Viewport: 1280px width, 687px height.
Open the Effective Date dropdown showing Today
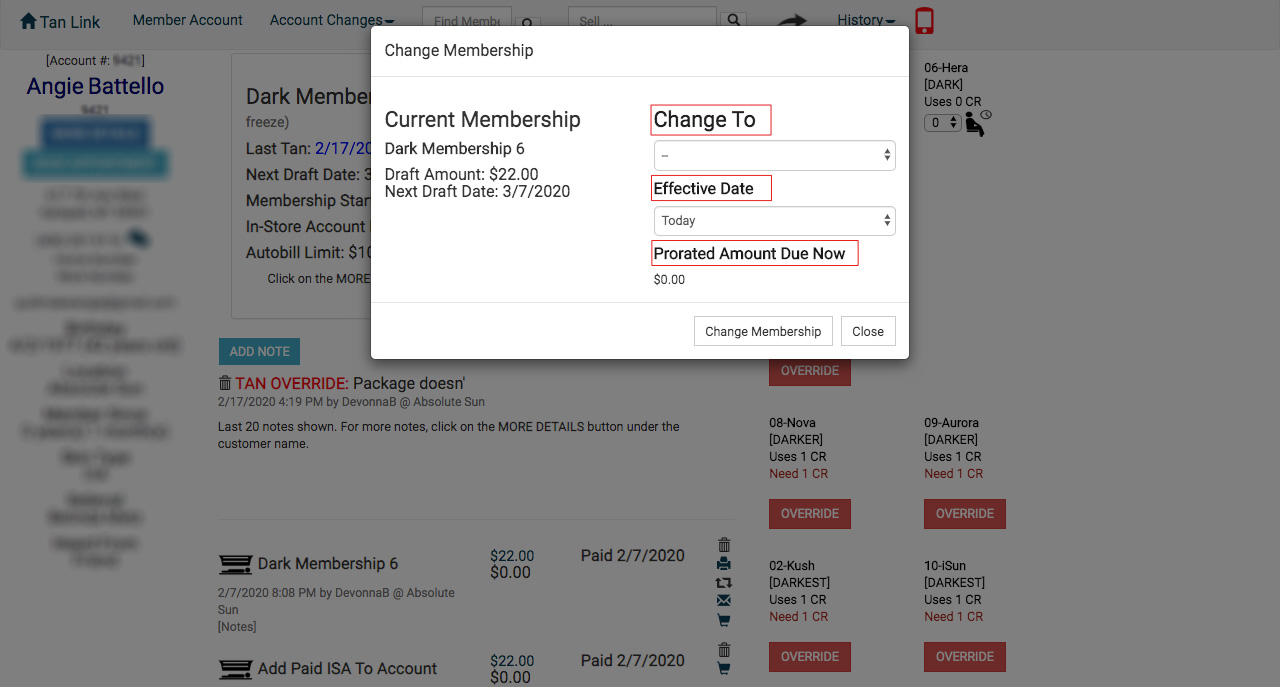point(775,221)
